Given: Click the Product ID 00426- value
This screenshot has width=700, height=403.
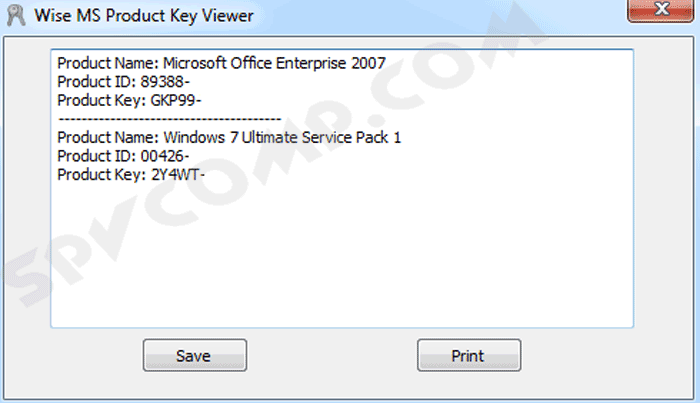Looking at the screenshot, I should click(x=165, y=156).
